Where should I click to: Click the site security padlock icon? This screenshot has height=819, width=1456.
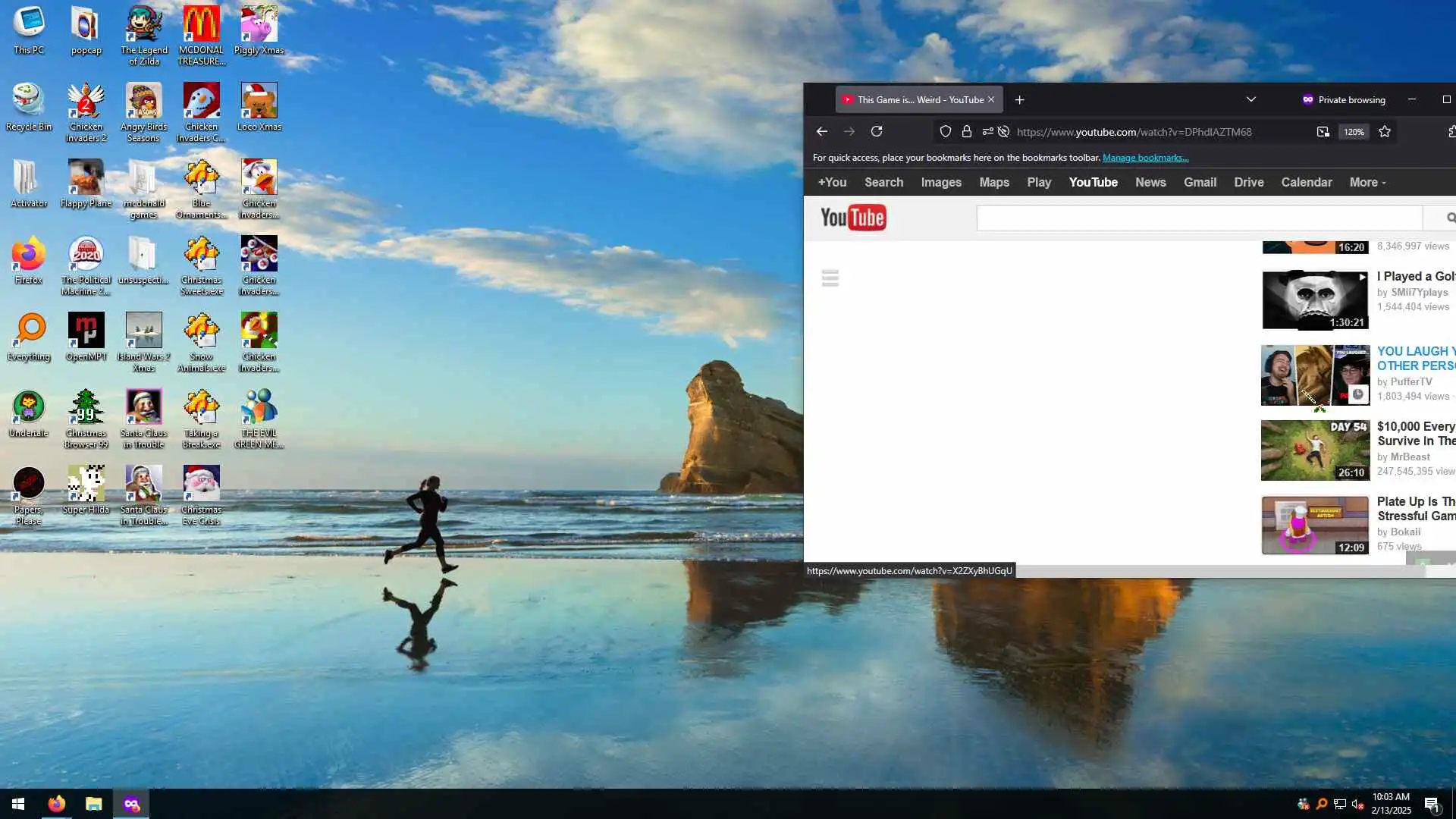(x=966, y=131)
